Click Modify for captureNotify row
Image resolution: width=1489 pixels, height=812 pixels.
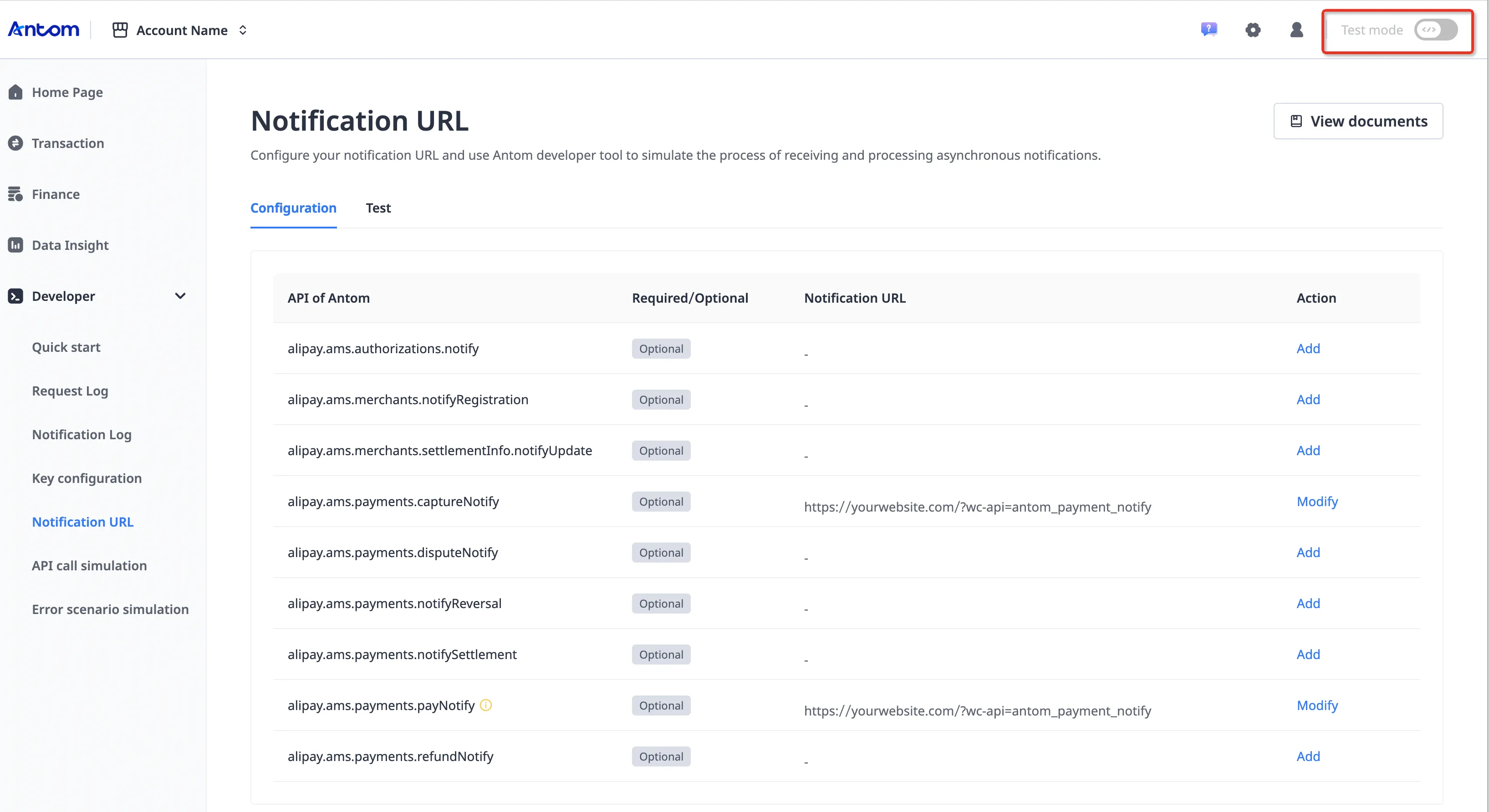click(x=1317, y=501)
